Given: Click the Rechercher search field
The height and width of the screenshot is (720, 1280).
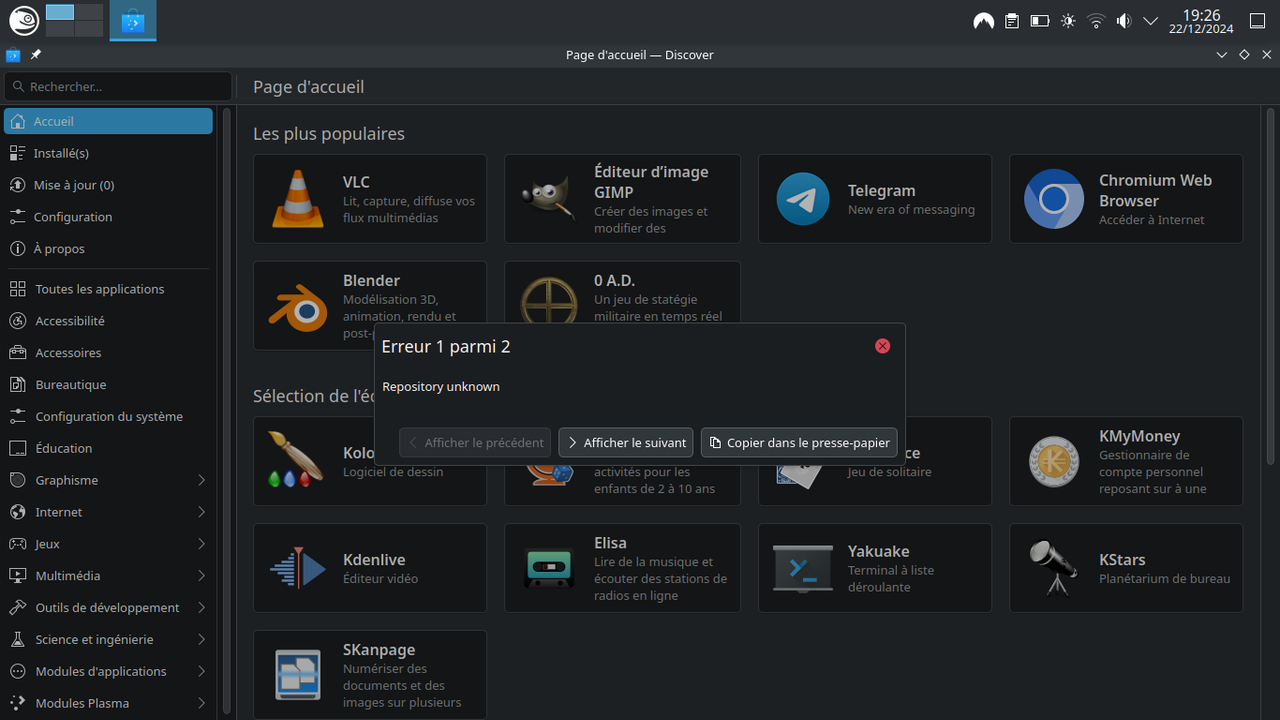Looking at the screenshot, I should [x=118, y=86].
